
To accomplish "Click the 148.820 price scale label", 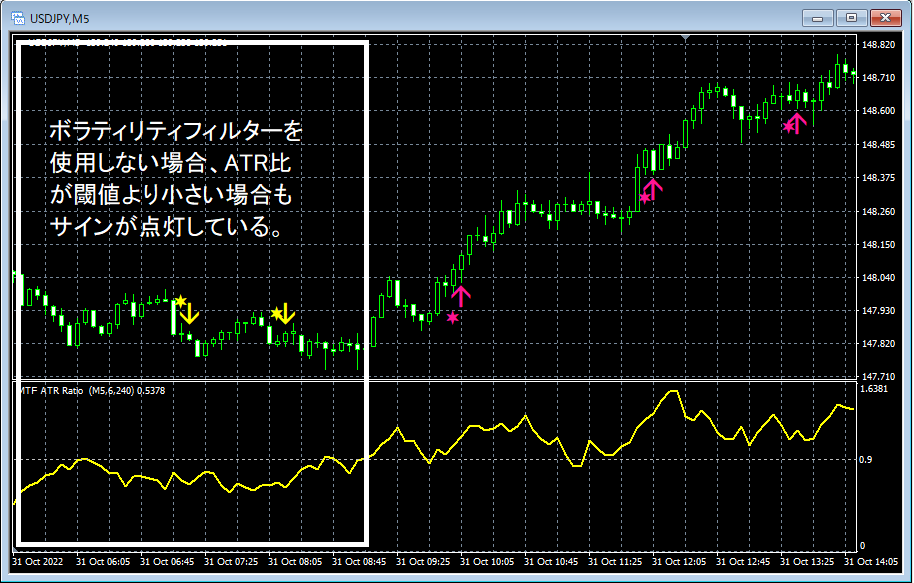I will (878, 45).
